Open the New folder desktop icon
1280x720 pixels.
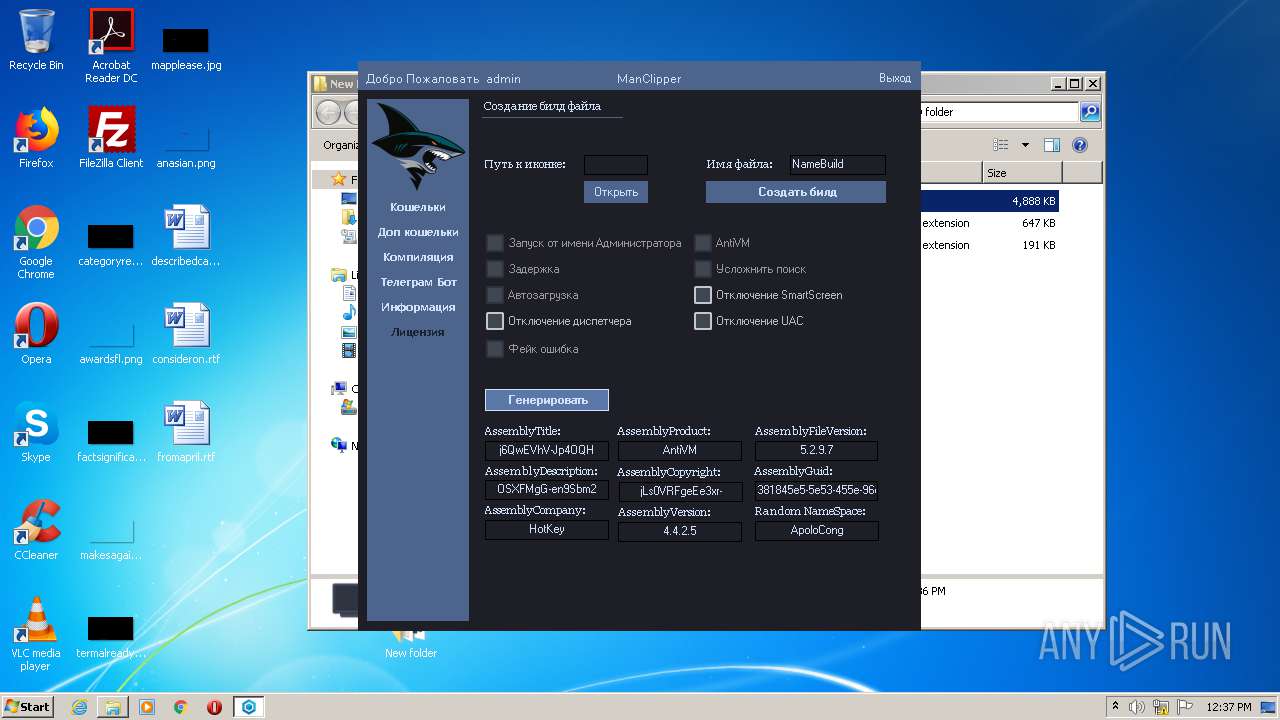[411, 644]
